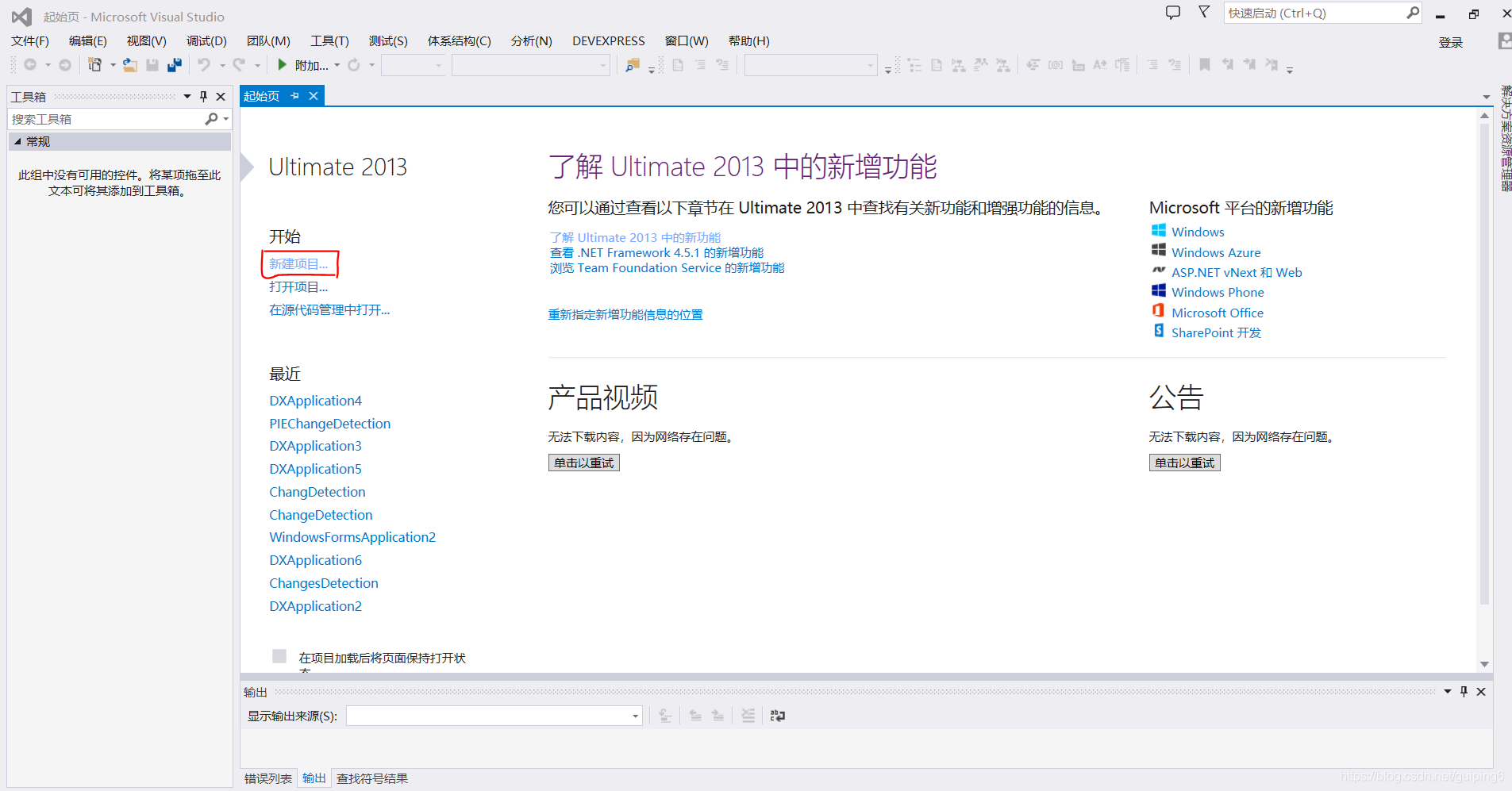The width and height of the screenshot is (1512, 791).
Task: Toggle auto-hide pin on 输出 panel
Action: coord(1464,692)
